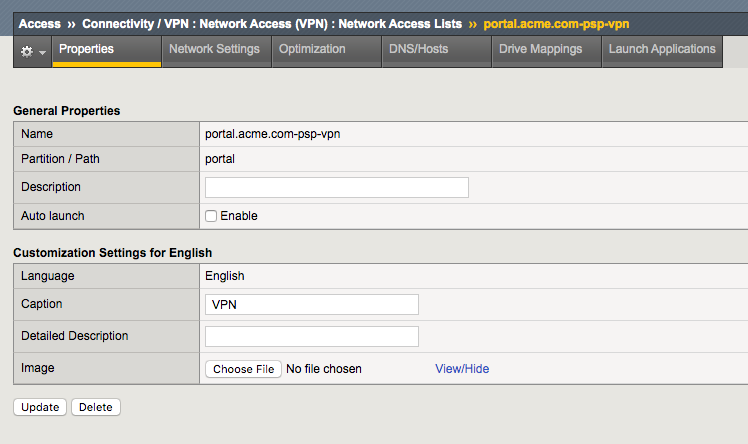
Task: Focus the Caption field containing VPN
Action: (x=312, y=304)
